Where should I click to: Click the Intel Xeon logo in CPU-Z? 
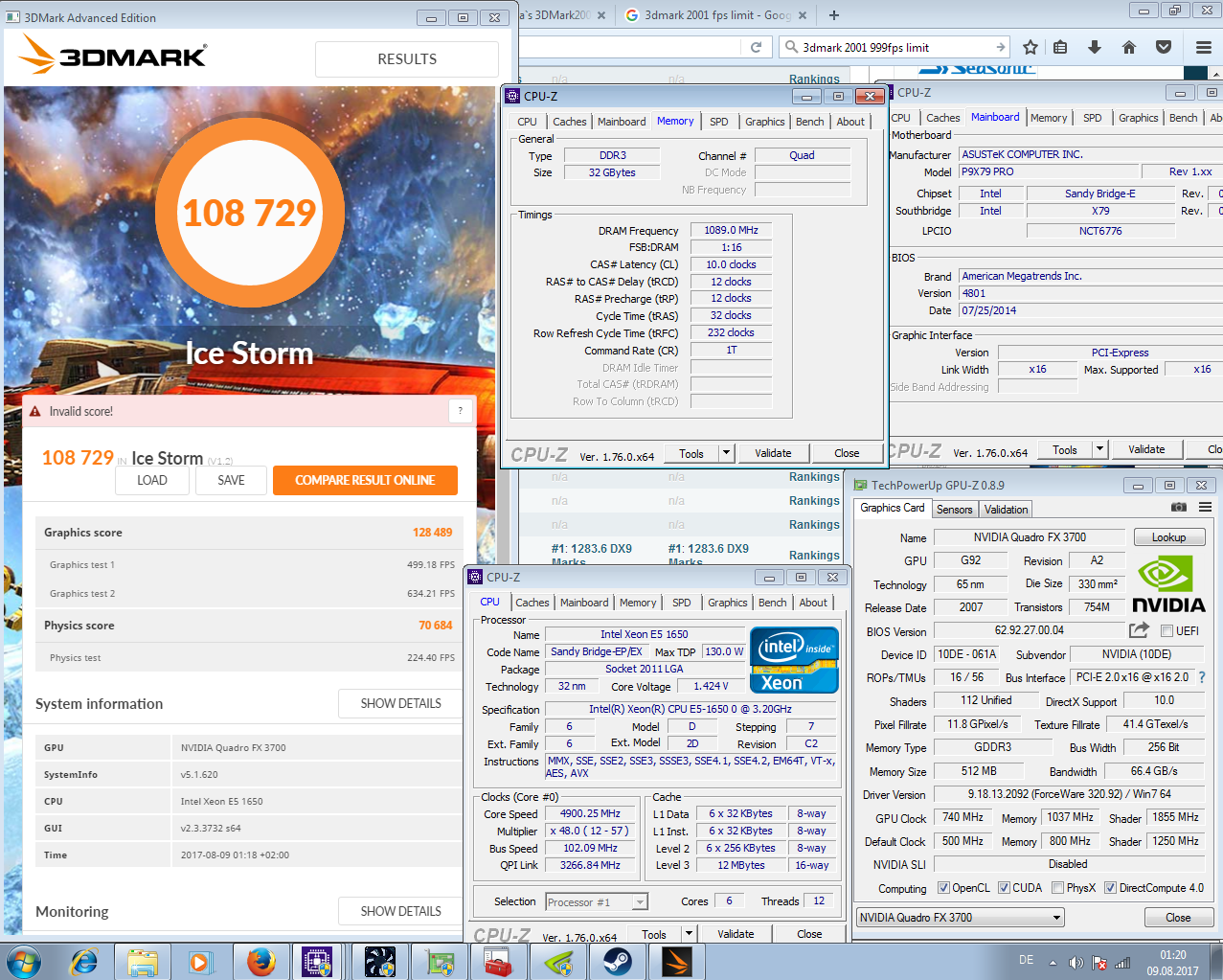click(x=794, y=659)
